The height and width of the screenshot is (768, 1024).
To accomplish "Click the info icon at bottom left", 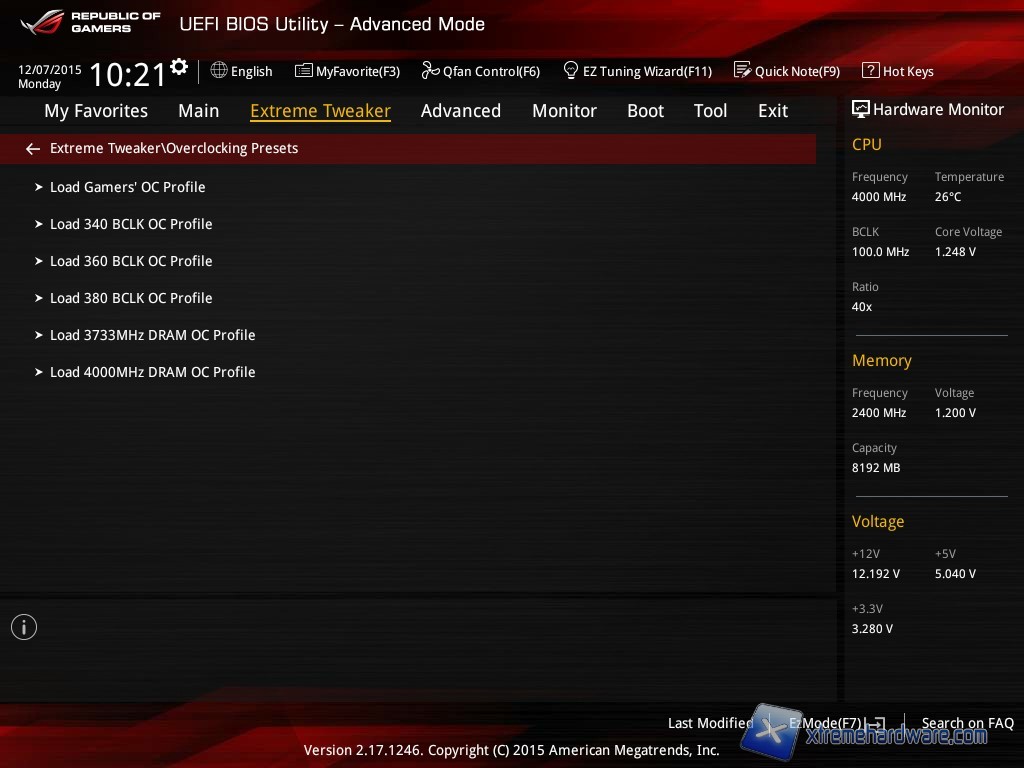I will pyautogui.click(x=24, y=627).
